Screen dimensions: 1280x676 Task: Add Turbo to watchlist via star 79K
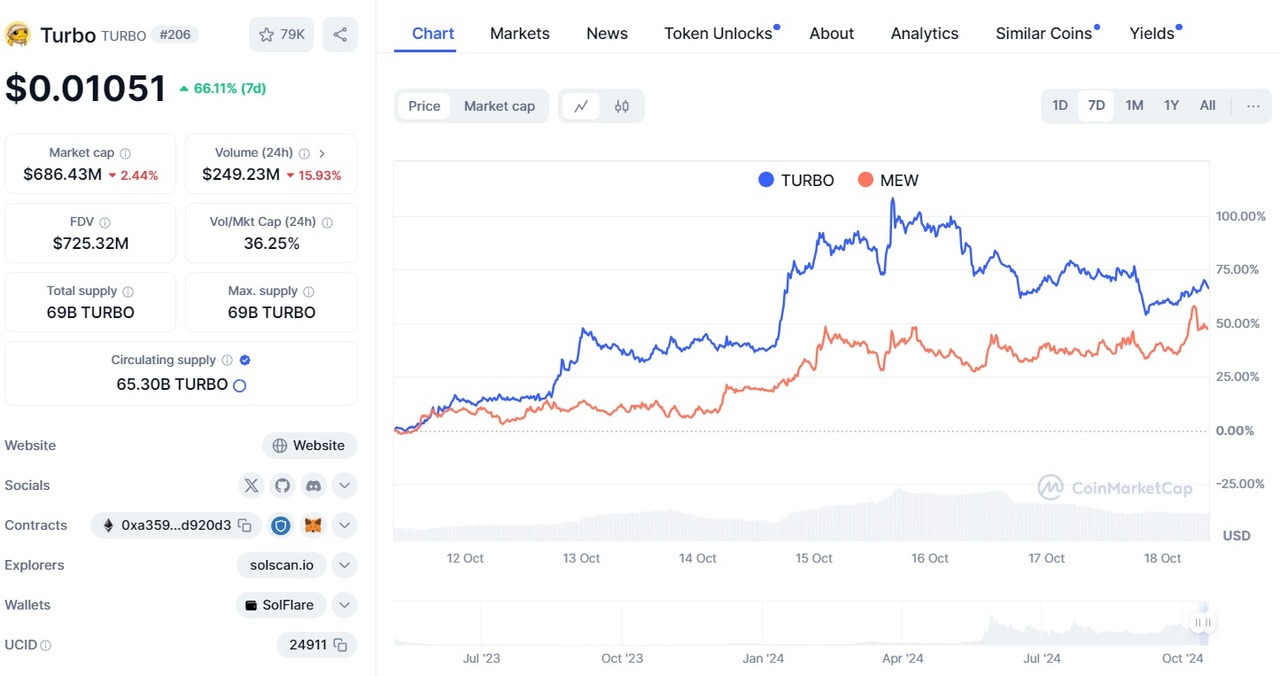[x=281, y=35]
